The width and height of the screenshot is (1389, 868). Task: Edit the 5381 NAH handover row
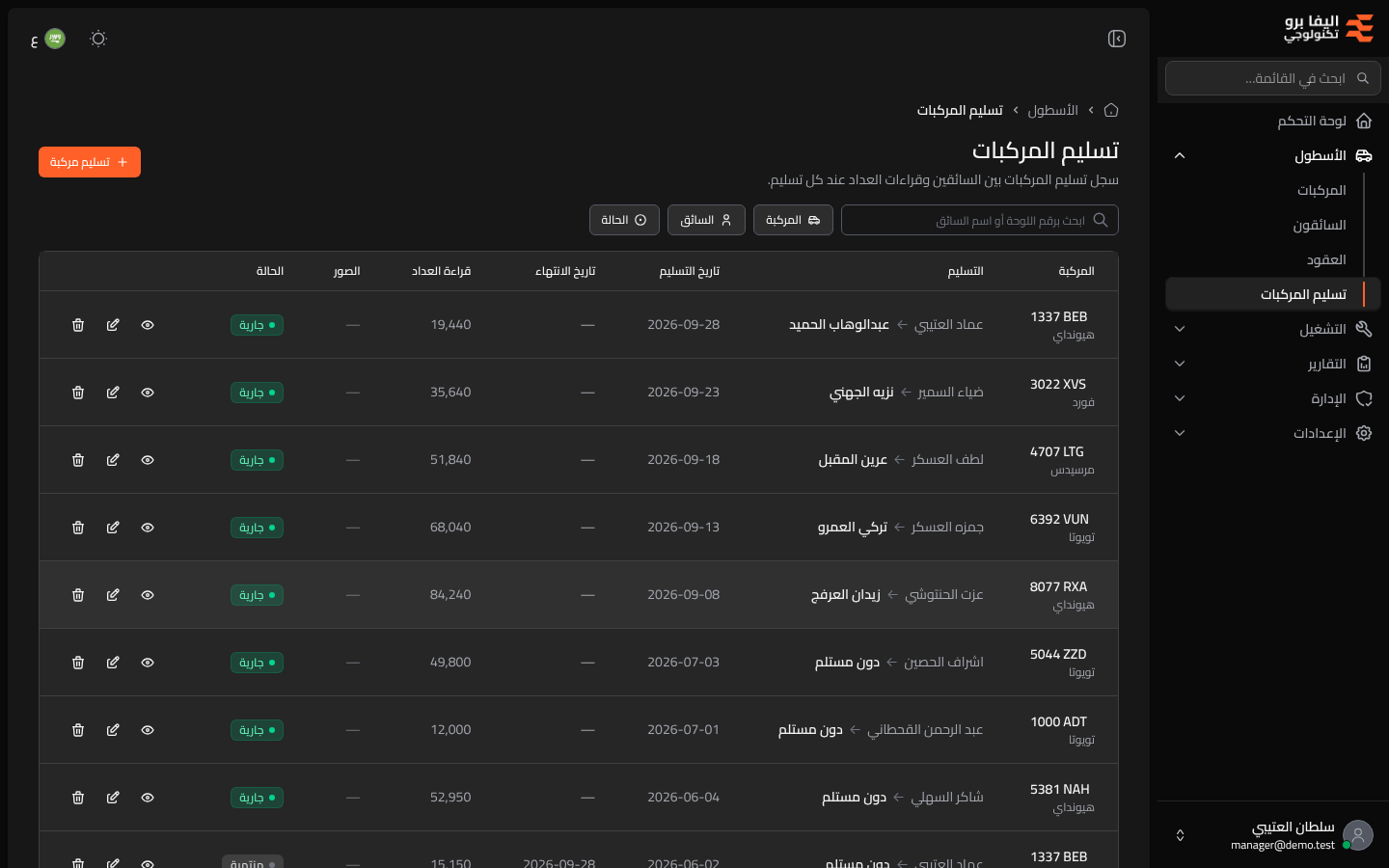tap(113, 798)
